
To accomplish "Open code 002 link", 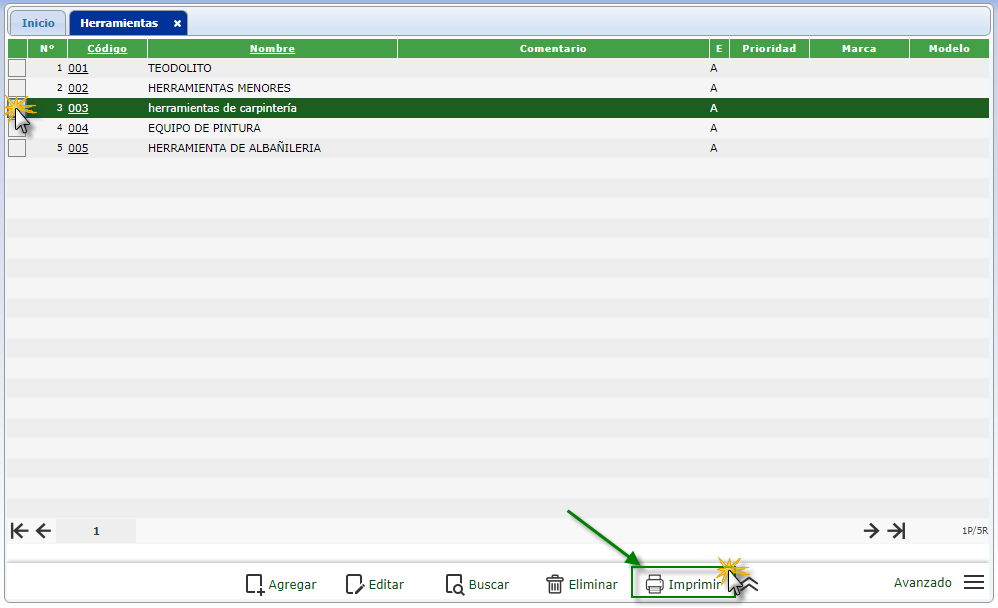I will 78,88.
